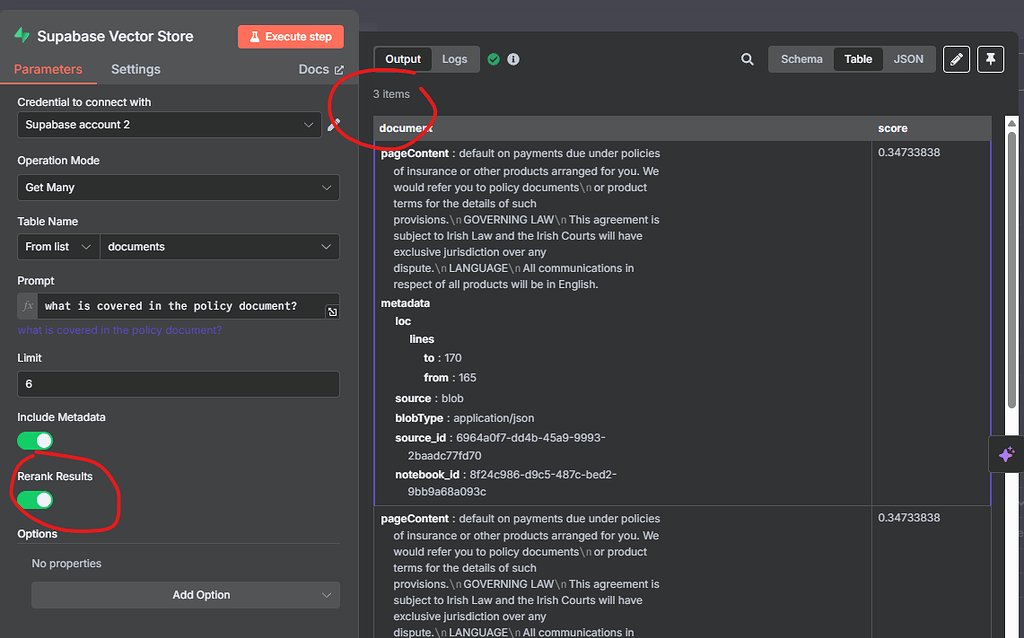
Task: Click the Execute step button
Action: pyautogui.click(x=290, y=37)
